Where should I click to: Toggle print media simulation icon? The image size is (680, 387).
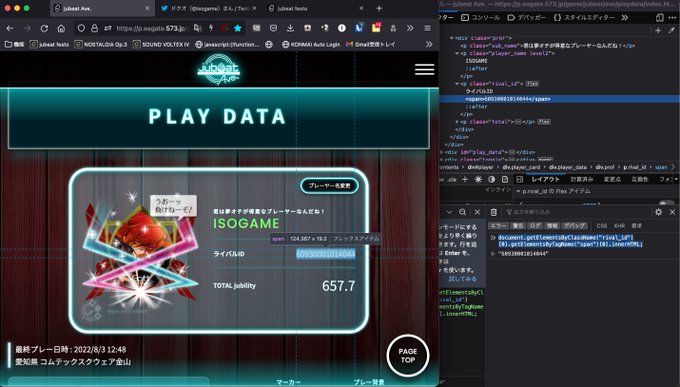[x=505, y=179]
